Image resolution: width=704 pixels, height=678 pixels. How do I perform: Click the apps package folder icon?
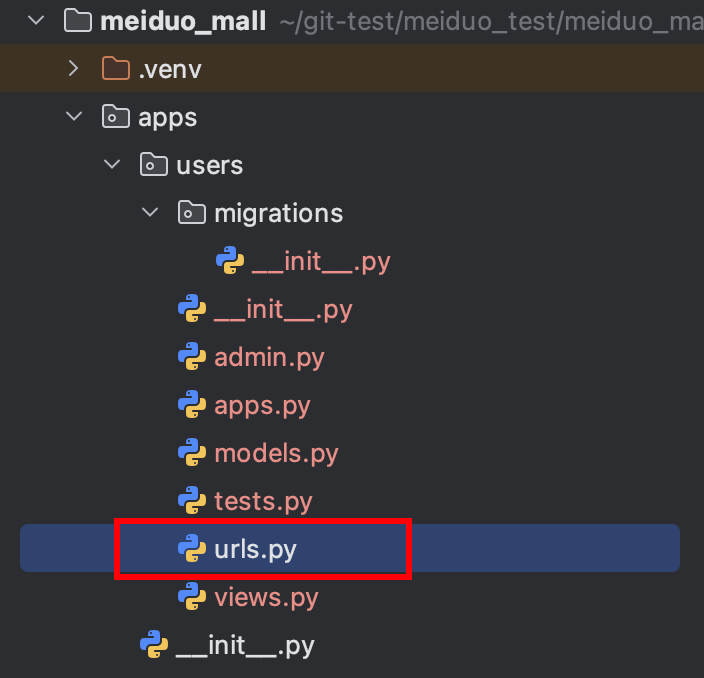coord(116,117)
